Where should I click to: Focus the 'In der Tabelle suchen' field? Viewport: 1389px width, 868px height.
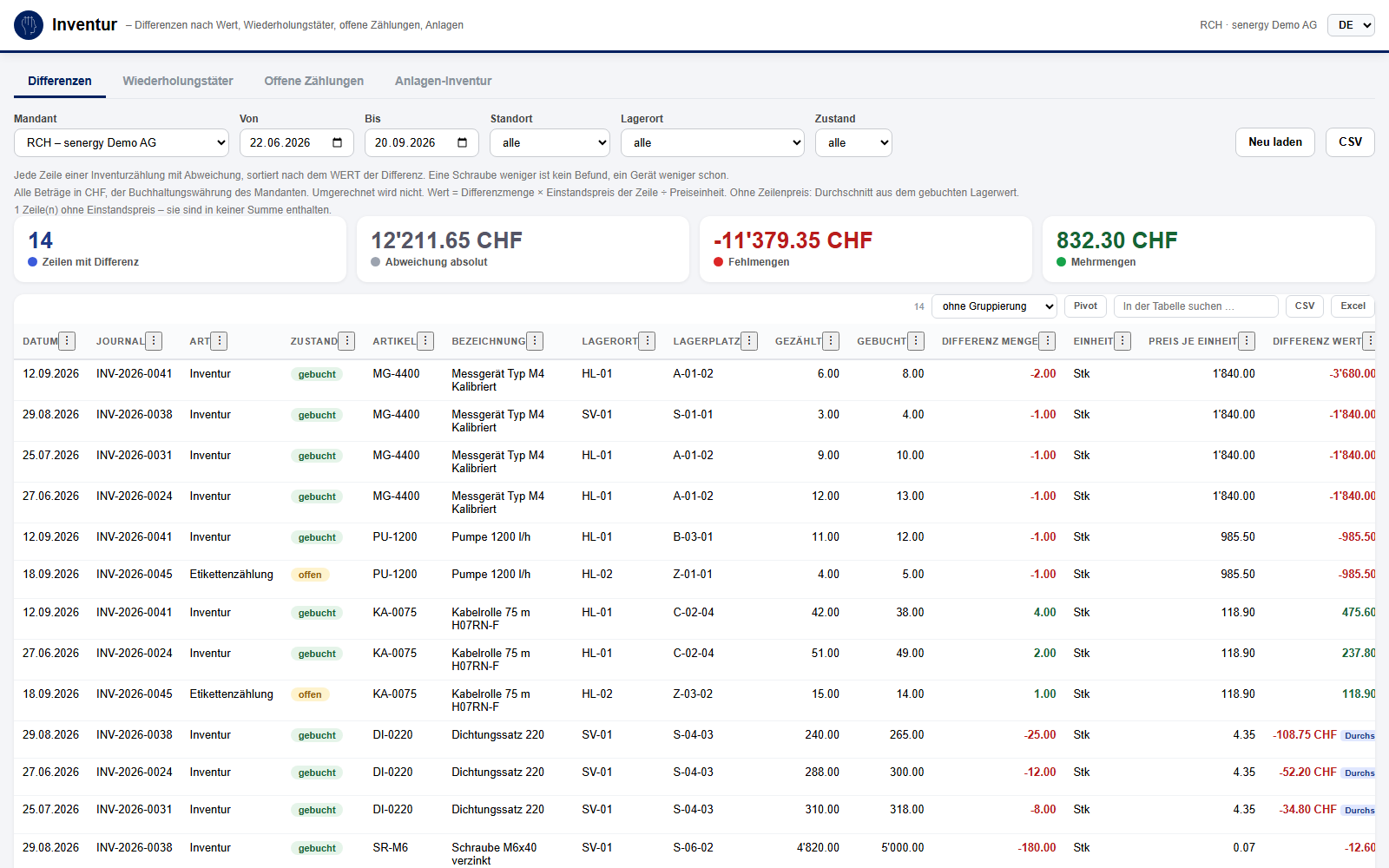(1196, 306)
